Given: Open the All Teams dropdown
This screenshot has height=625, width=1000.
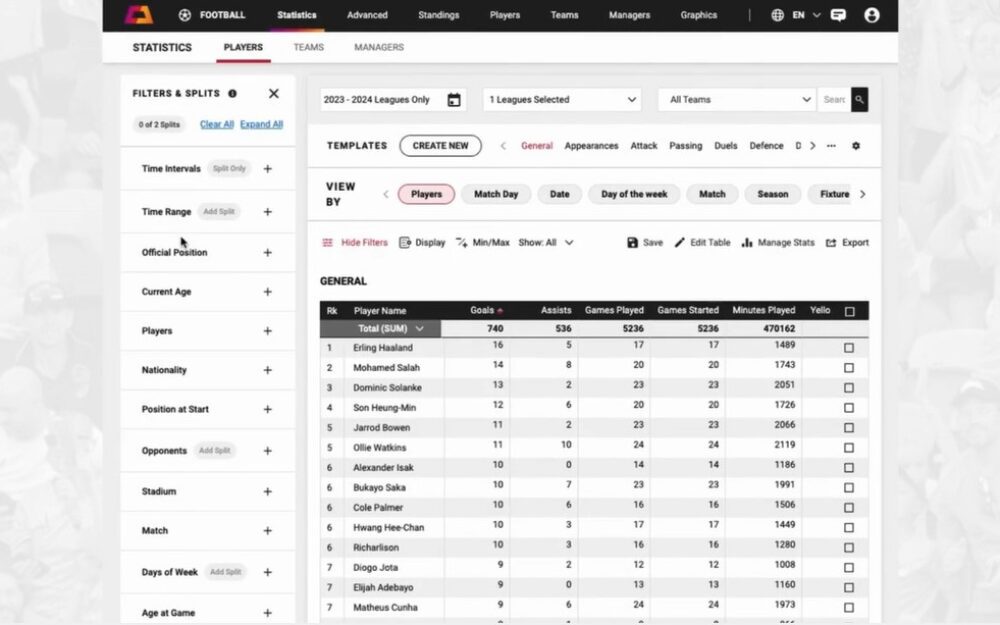Looking at the screenshot, I should pos(736,100).
